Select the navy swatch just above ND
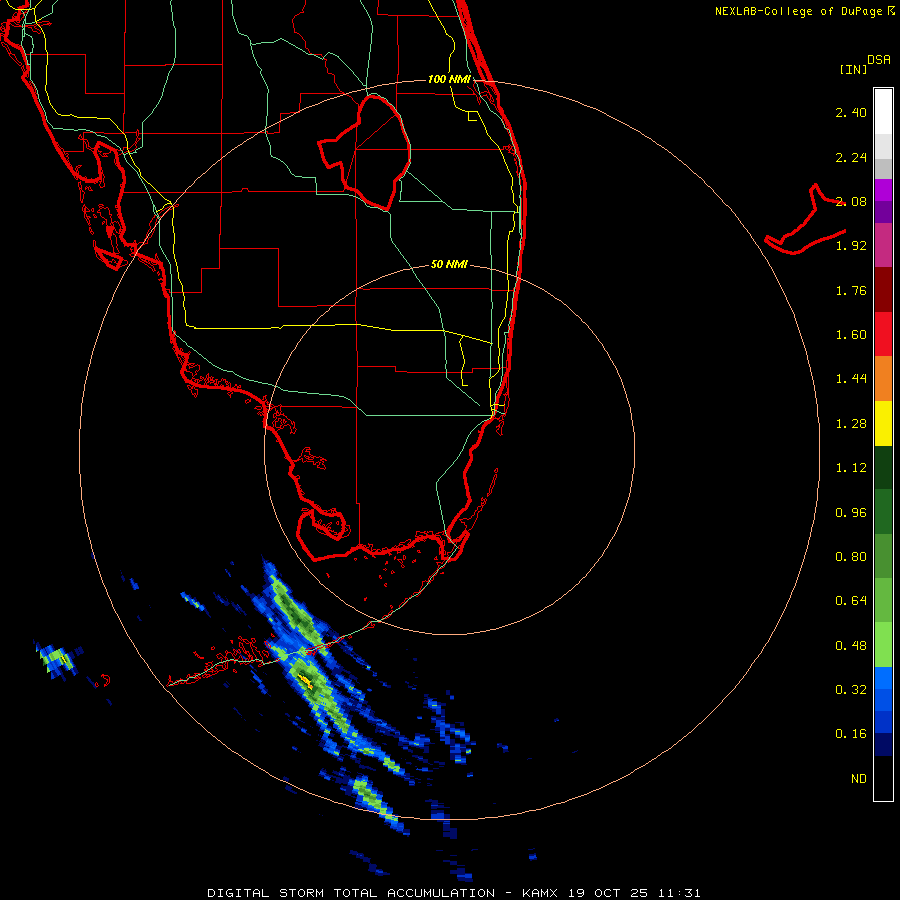Screen dimensions: 900x900 [x=883, y=745]
